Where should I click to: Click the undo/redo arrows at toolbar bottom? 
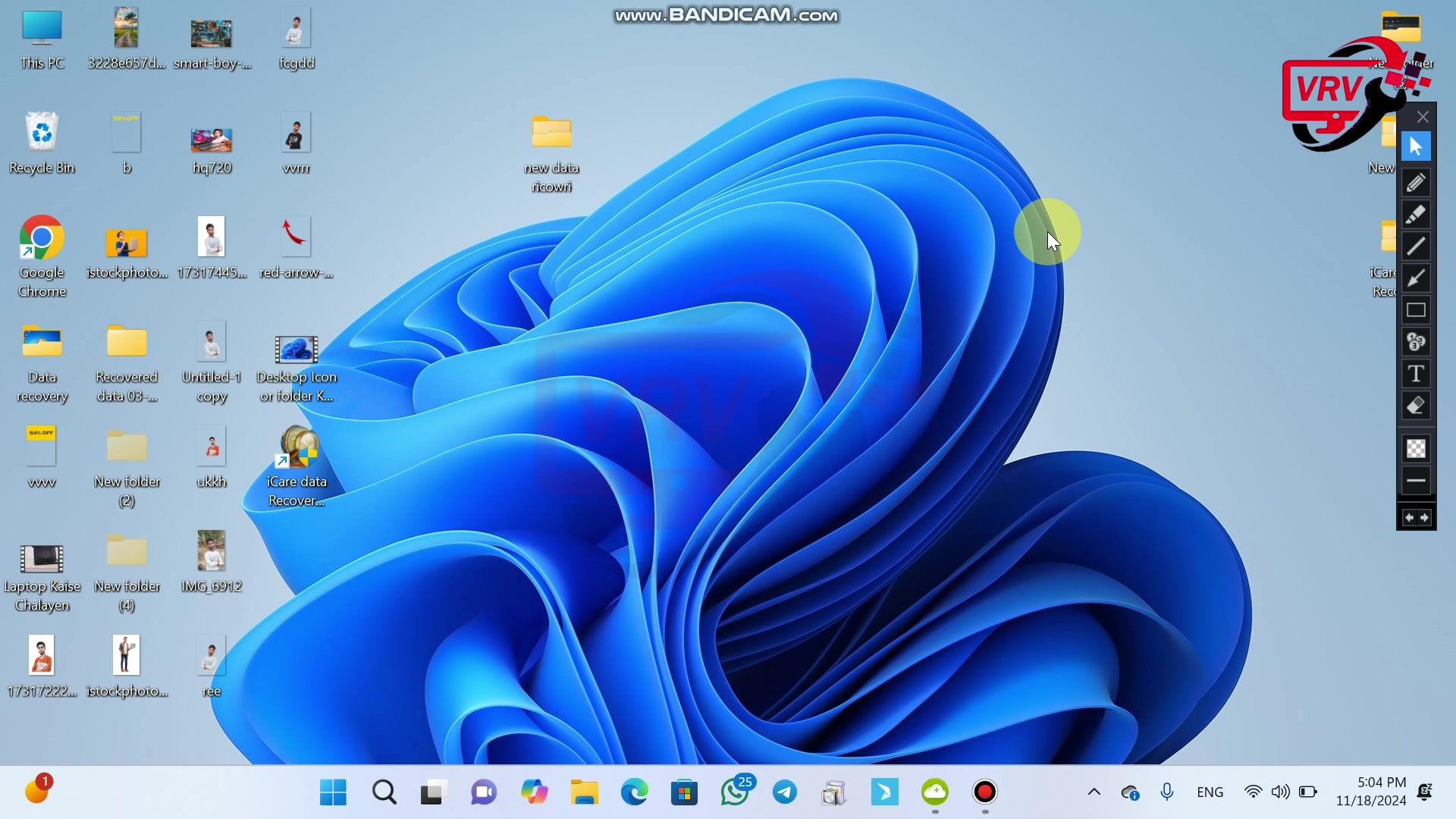click(x=1416, y=518)
